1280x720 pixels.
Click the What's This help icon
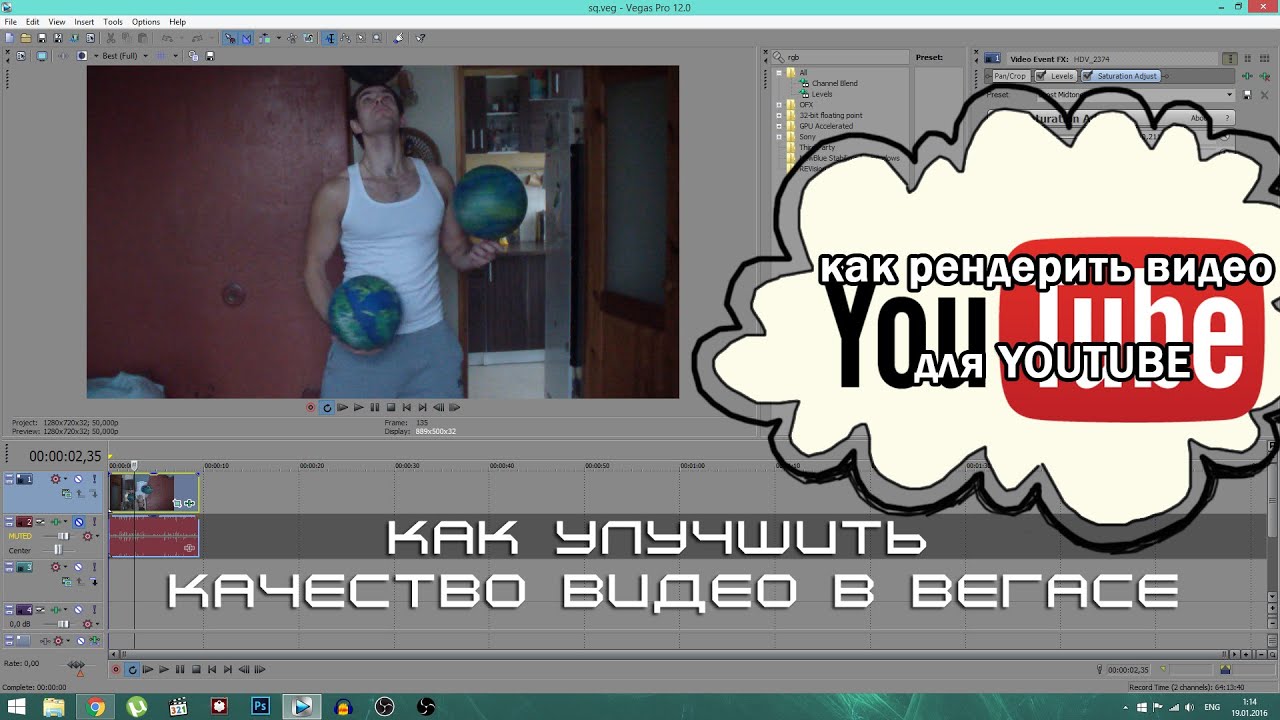[x=420, y=38]
